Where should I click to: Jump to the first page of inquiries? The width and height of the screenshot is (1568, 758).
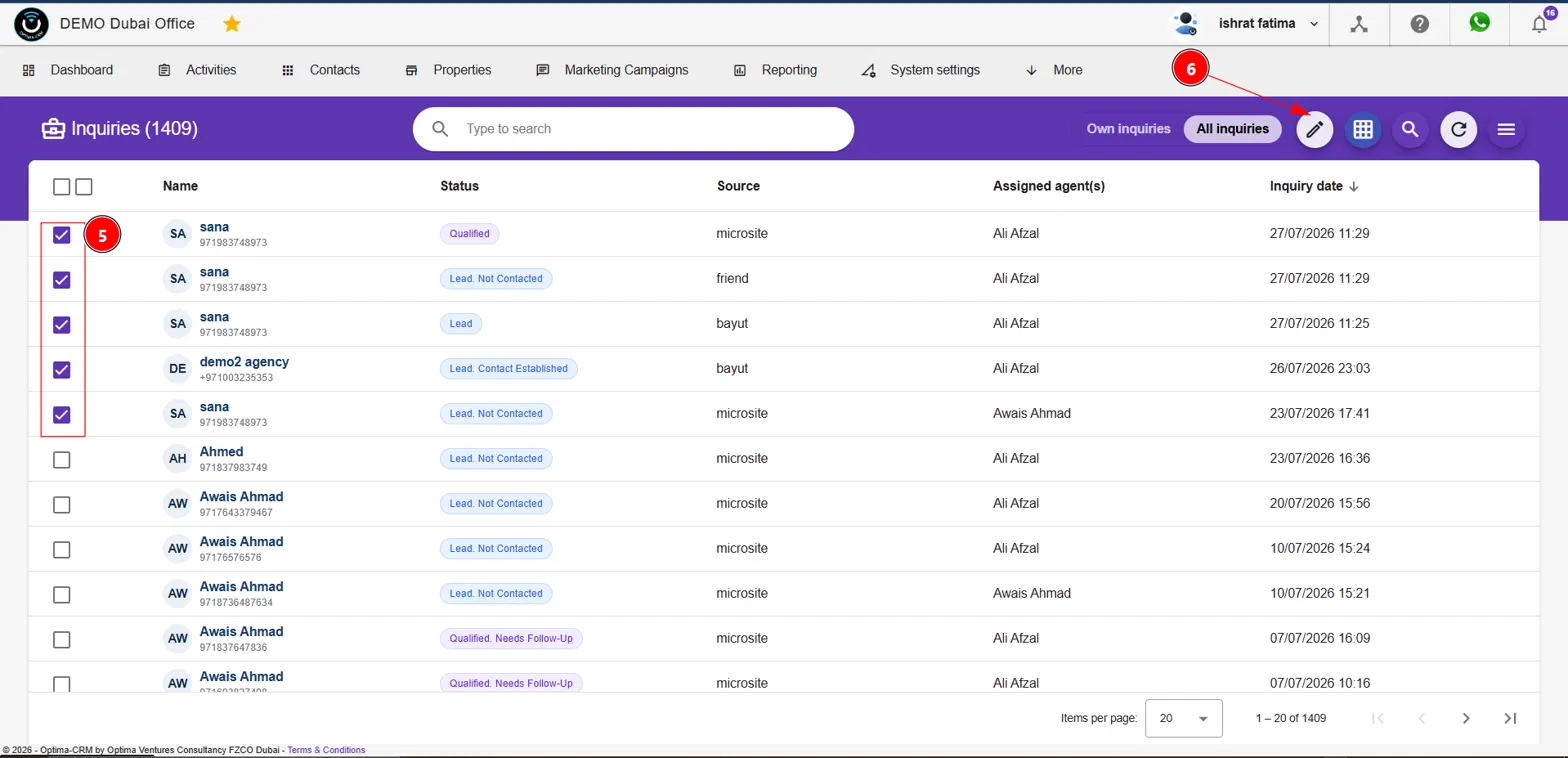(1378, 718)
